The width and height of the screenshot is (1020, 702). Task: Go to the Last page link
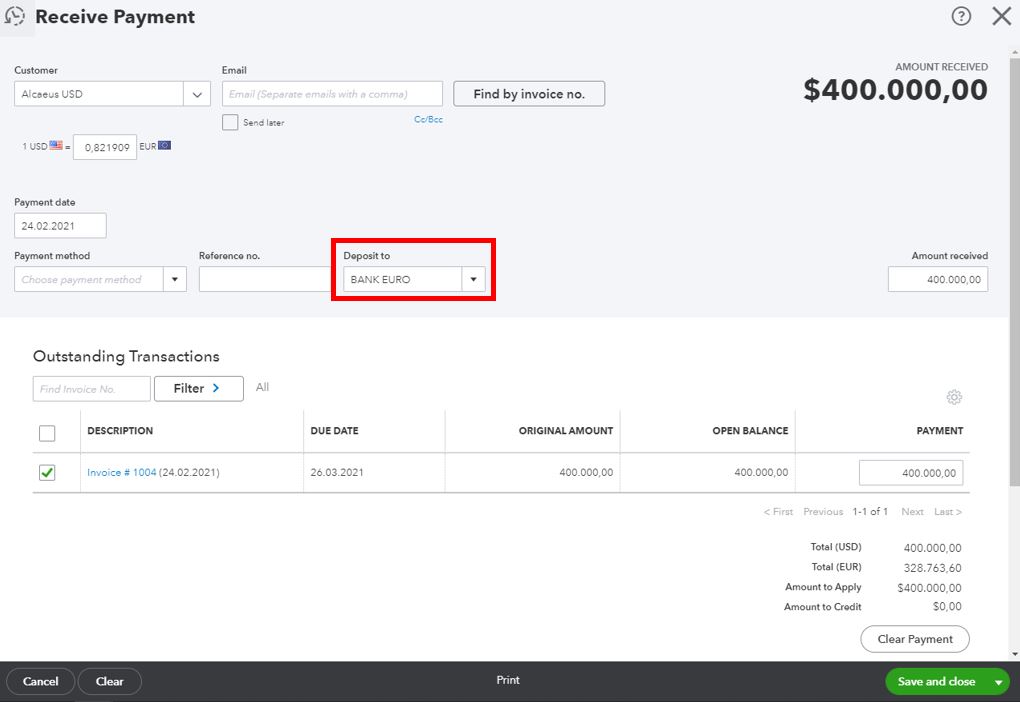pyautogui.click(x=948, y=512)
